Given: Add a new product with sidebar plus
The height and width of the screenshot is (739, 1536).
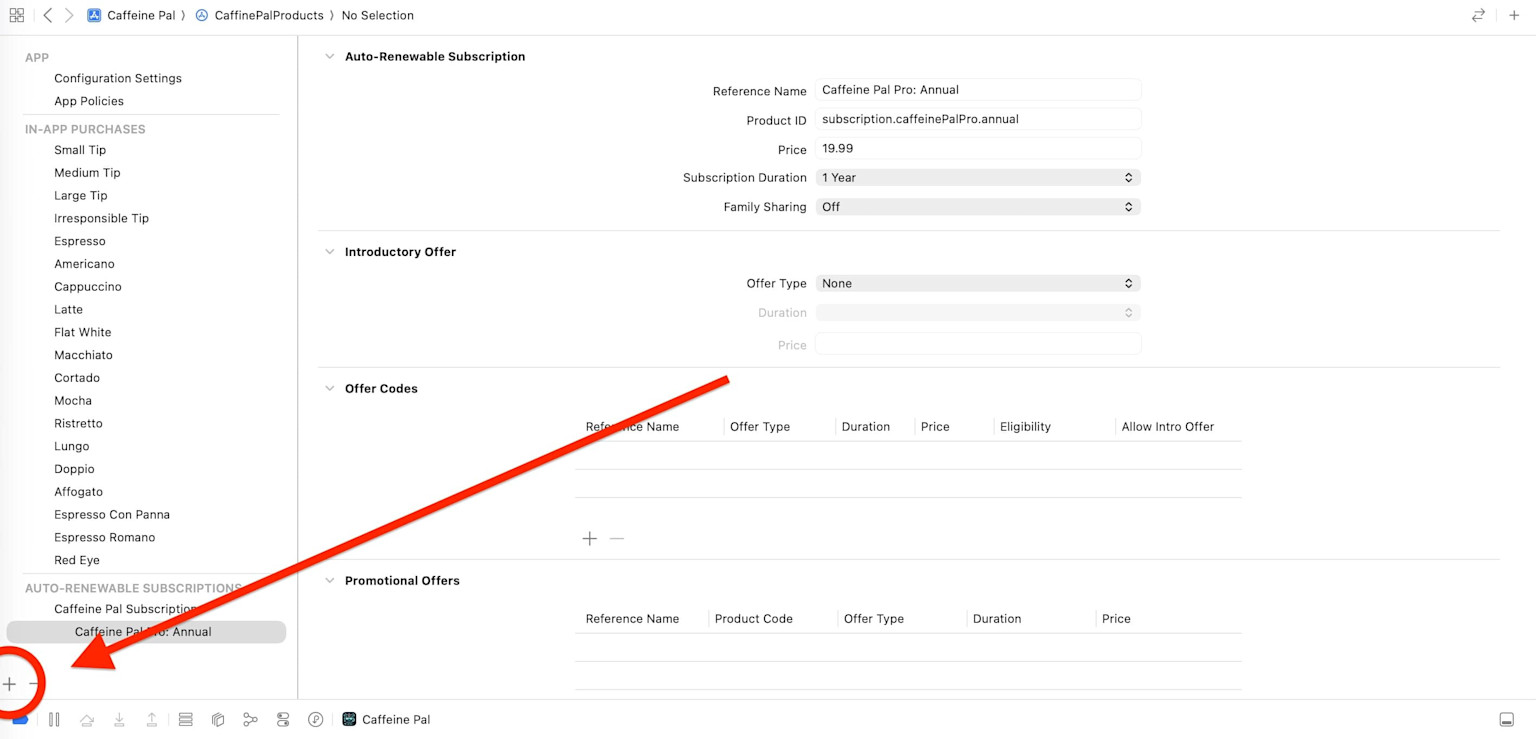Looking at the screenshot, I should pos(9,684).
